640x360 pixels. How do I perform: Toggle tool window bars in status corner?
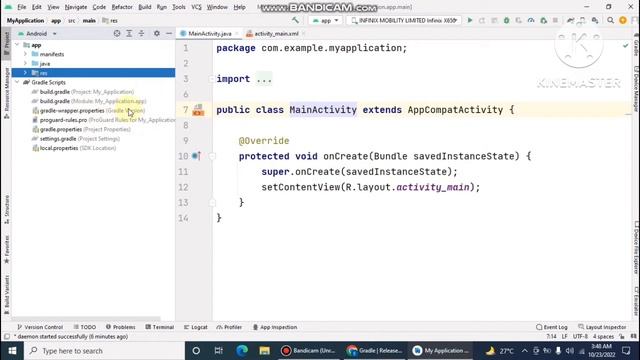click(x=7, y=337)
